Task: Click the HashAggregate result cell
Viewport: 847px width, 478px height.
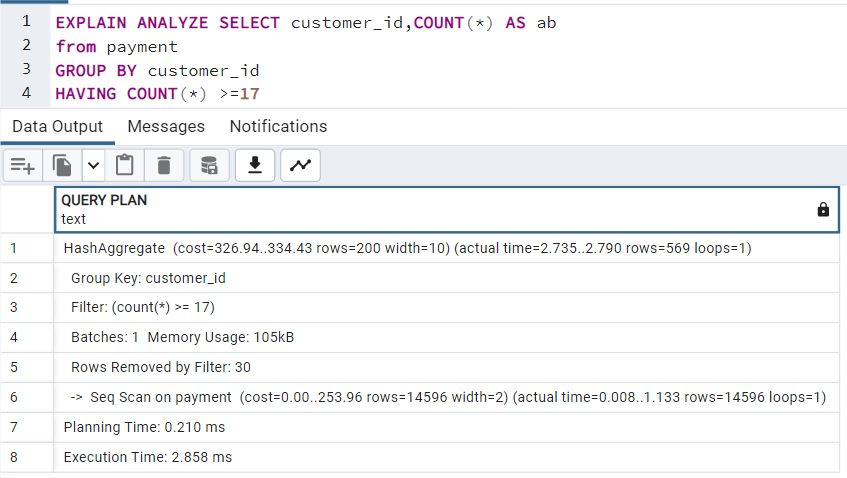Action: (x=447, y=248)
